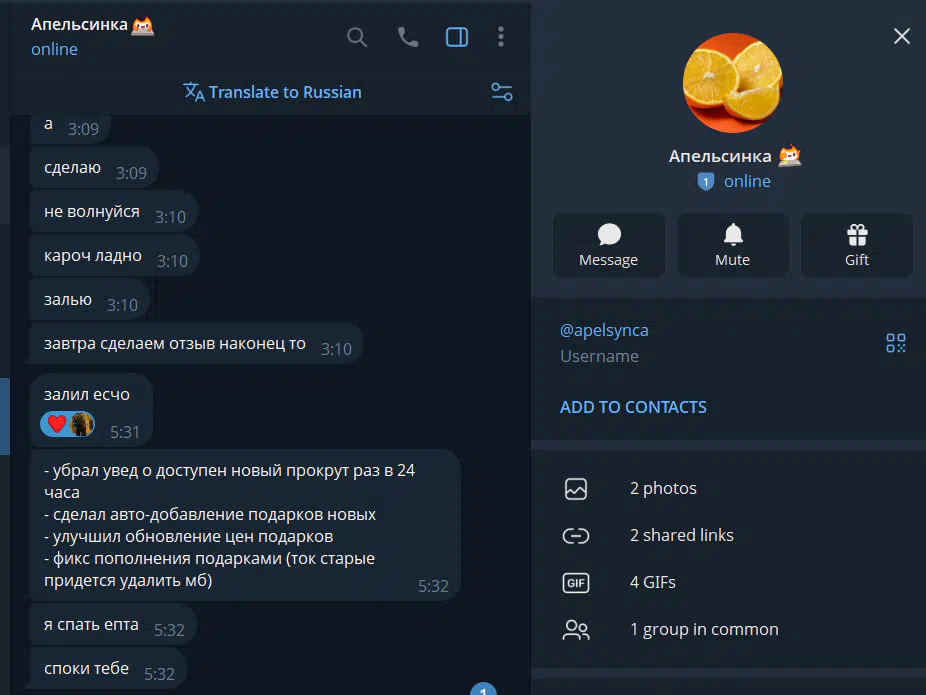926x695 pixels.
Task: Open the orange profile photo
Action: click(x=732, y=83)
